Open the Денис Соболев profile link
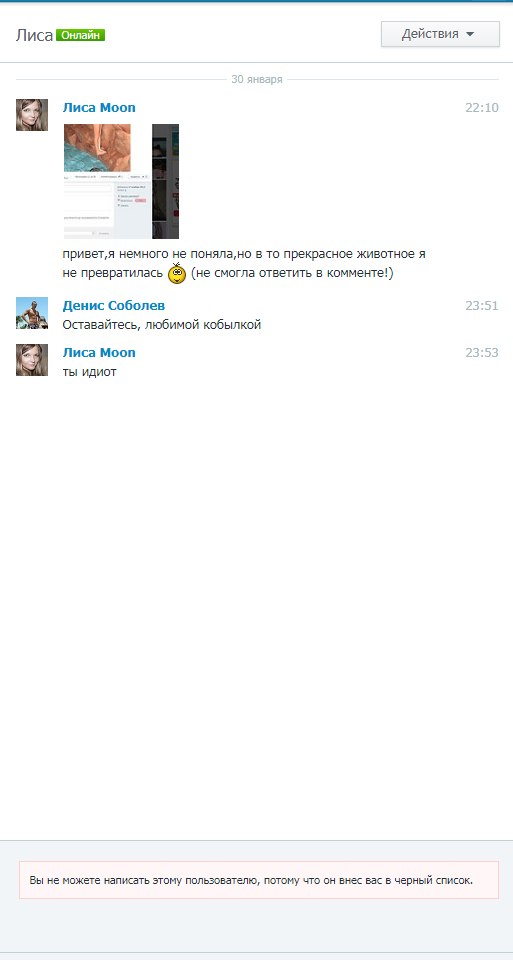Image resolution: width=513 pixels, height=960 pixels. [x=114, y=306]
